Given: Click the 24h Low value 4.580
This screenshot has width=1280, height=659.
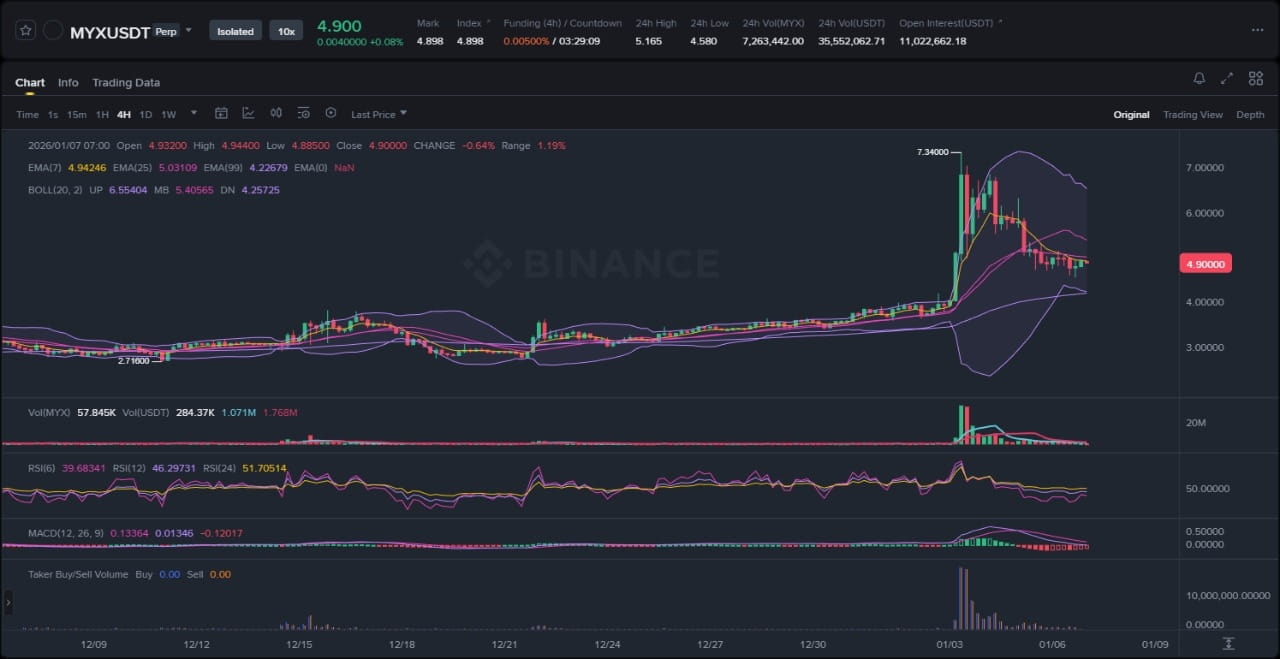Looking at the screenshot, I should (x=703, y=41).
